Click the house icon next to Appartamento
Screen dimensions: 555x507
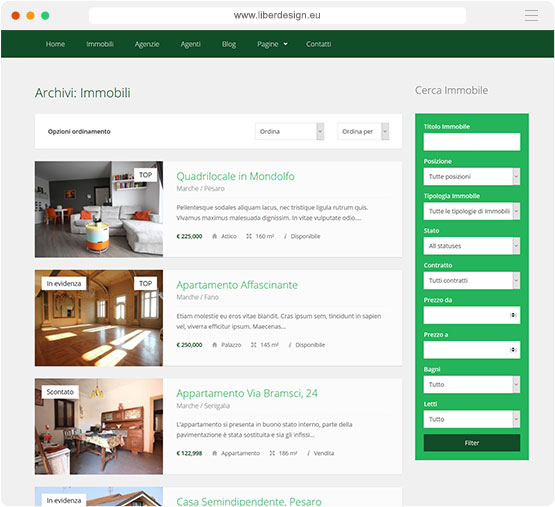[x=214, y=453]
